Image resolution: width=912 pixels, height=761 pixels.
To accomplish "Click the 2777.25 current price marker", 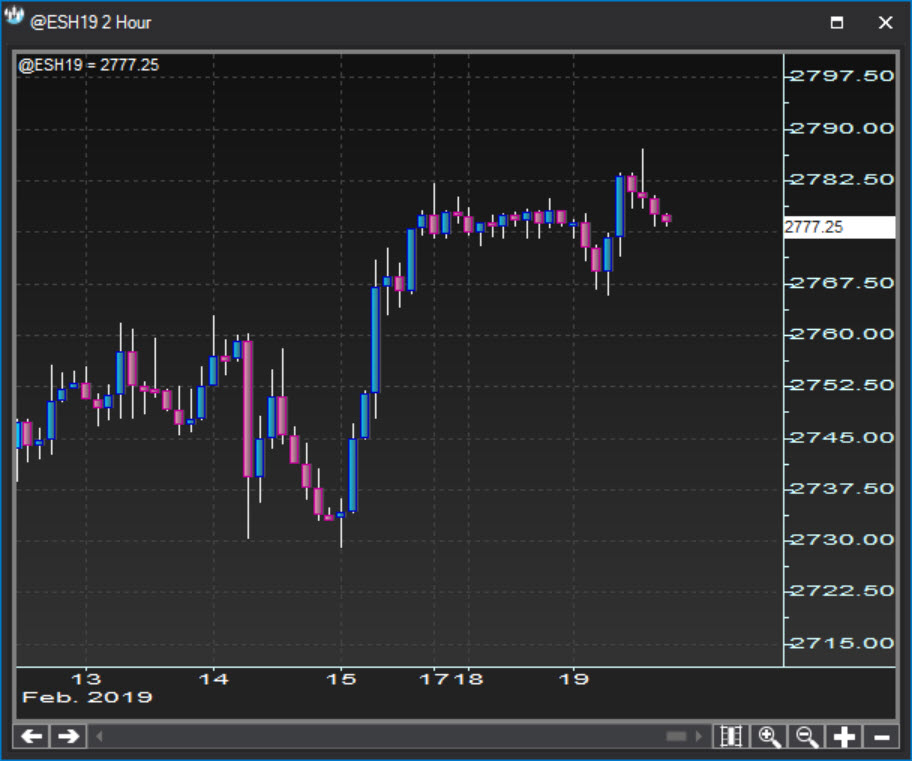I will click(x=839, y=227).
